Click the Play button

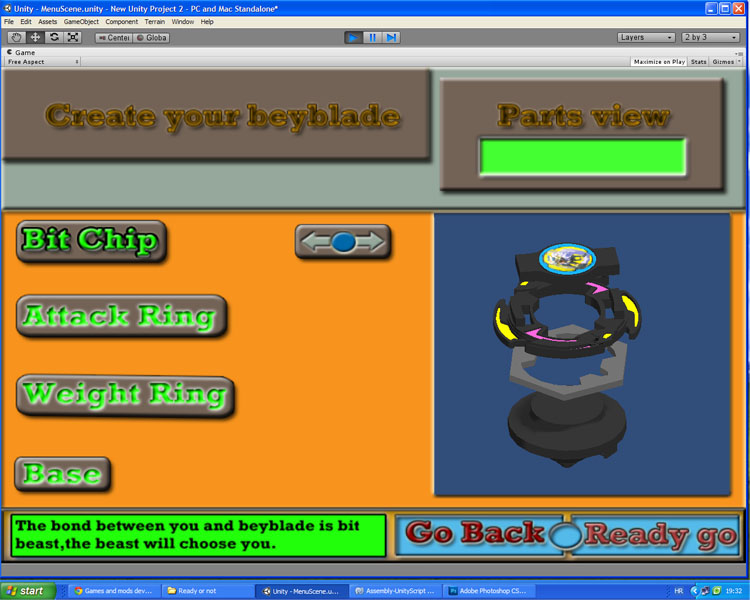tap(353, 37)
